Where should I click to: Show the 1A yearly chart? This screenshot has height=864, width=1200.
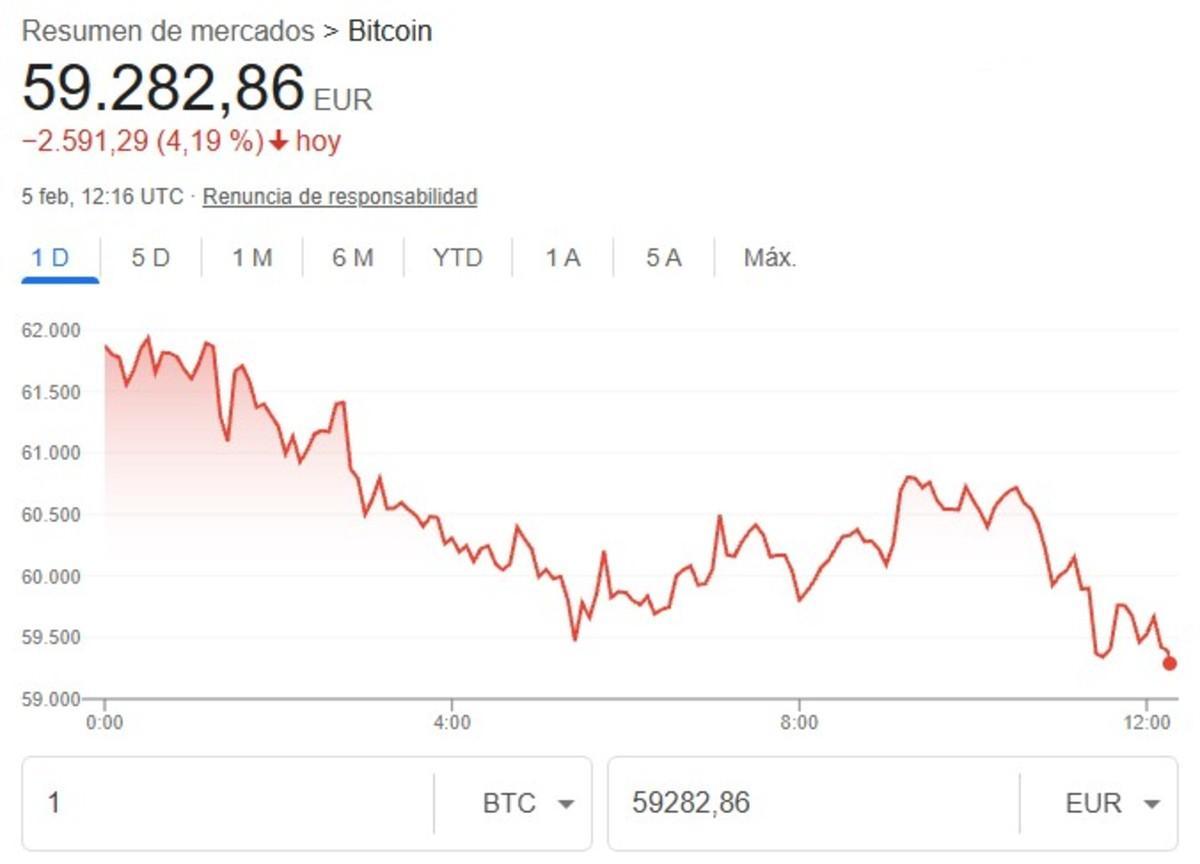point(561,257)
